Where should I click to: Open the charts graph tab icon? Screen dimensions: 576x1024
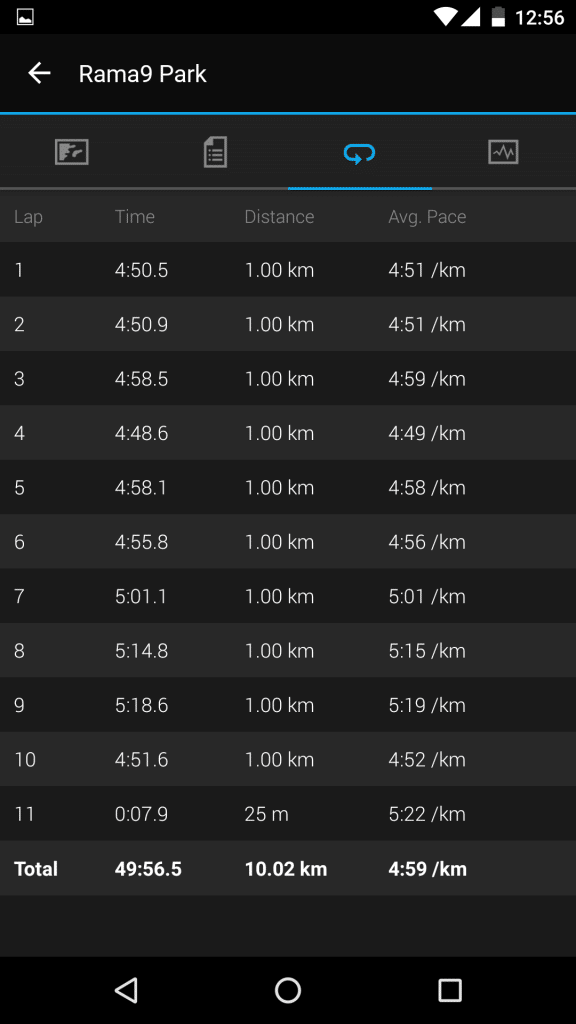click(x=504, y=152)
